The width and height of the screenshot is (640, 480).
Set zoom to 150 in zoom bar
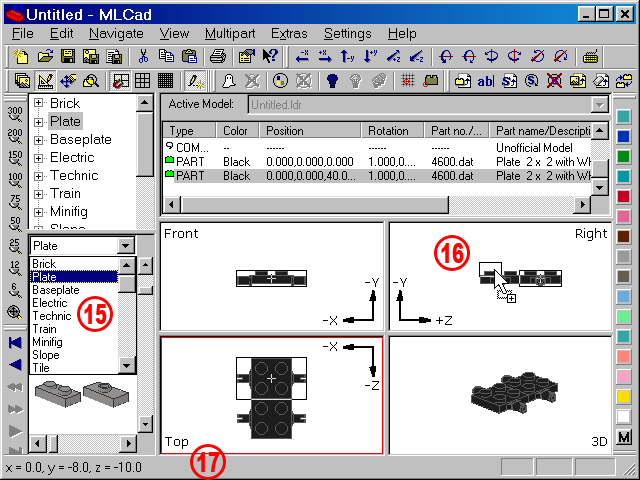[x=15, y=158]
